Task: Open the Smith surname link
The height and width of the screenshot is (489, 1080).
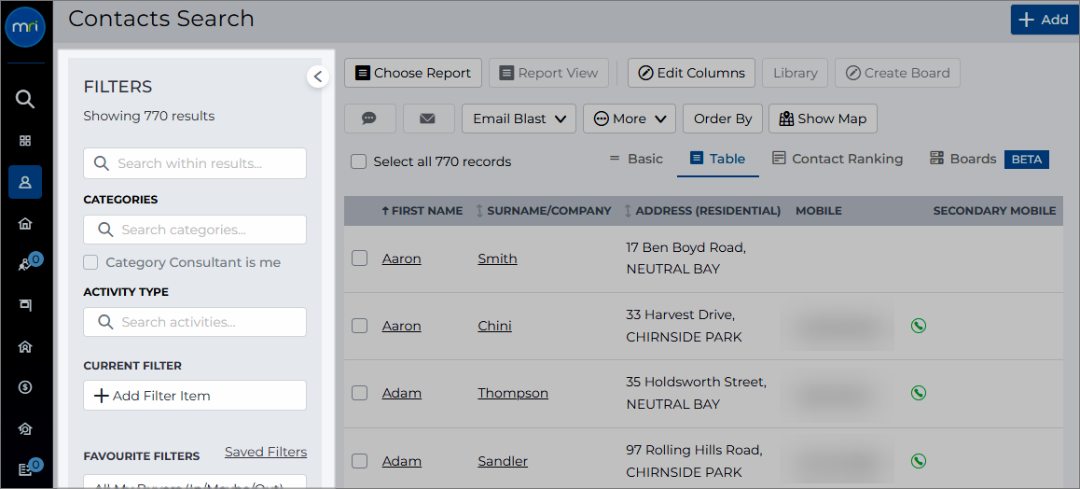Action: (497, 258)
